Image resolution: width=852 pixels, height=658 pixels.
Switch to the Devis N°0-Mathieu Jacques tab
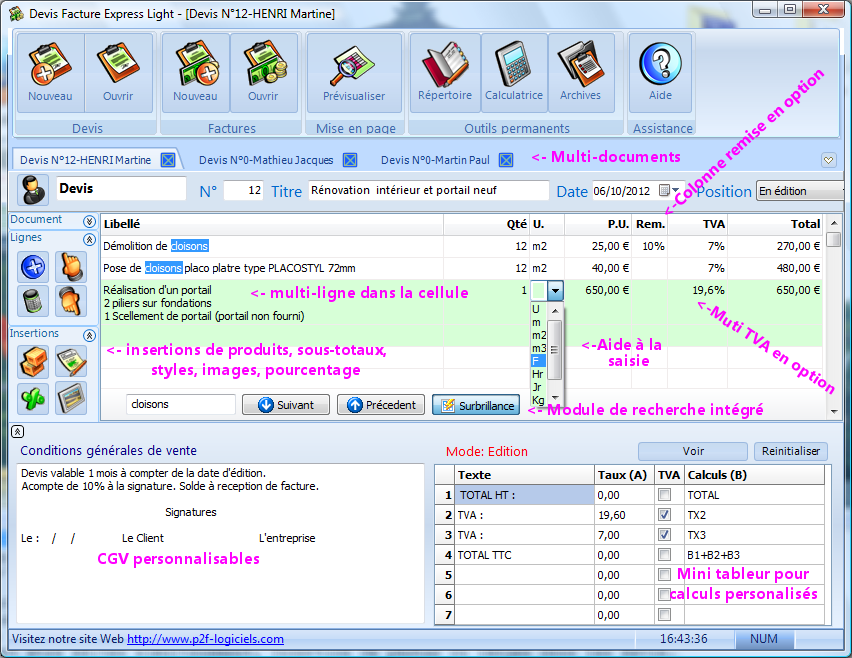click(x=266, y=160)
